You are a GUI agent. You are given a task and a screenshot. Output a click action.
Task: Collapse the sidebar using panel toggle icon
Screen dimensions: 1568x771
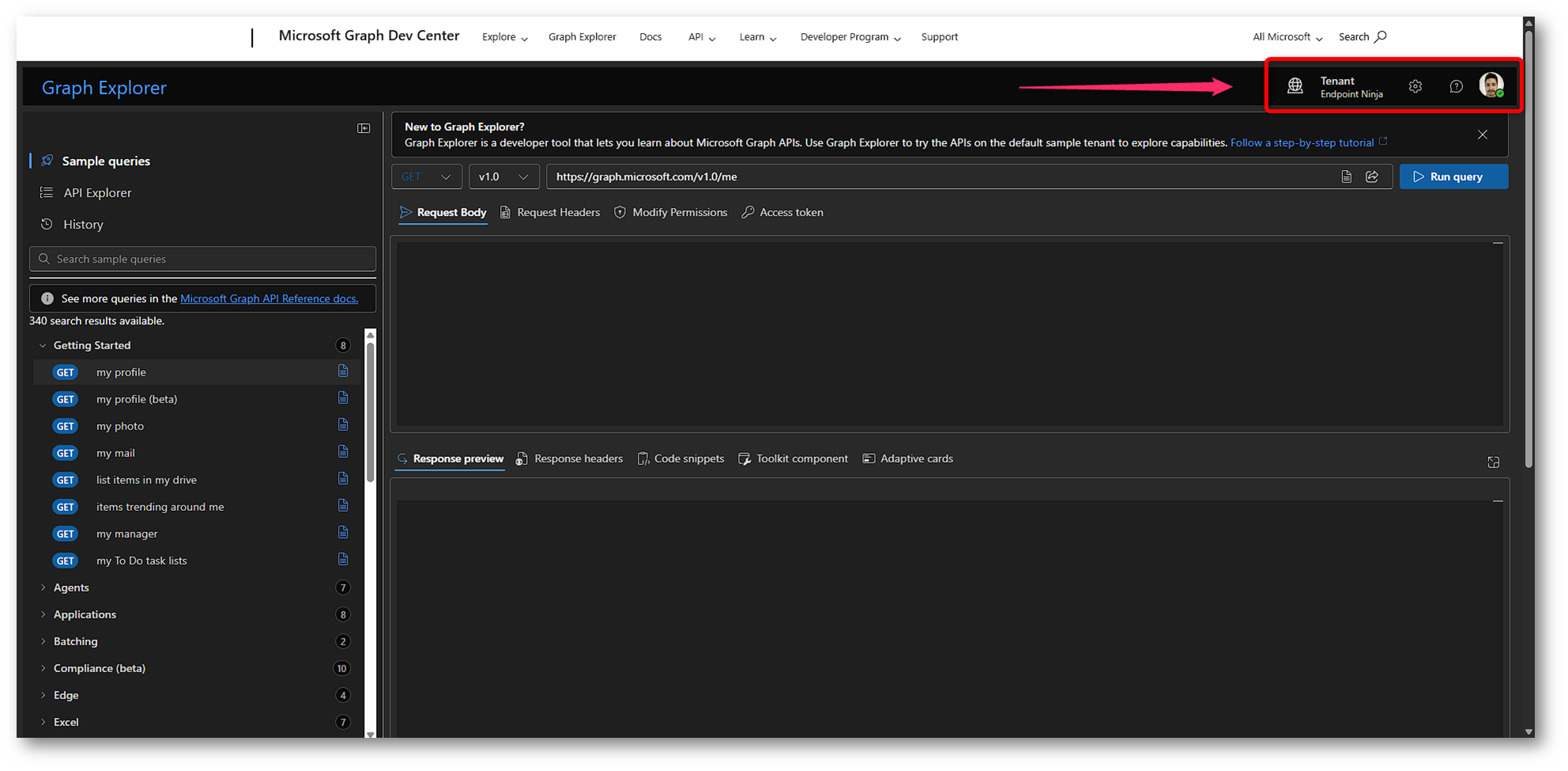[364, 128]
